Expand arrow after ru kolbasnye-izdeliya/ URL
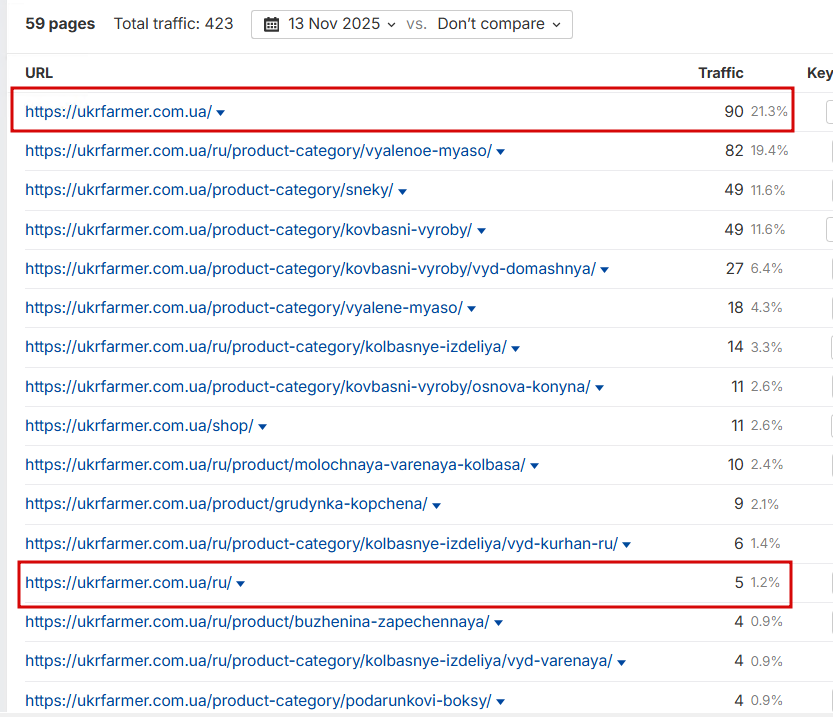This screenshot has width=833, height=717. [x=515, y=348]
